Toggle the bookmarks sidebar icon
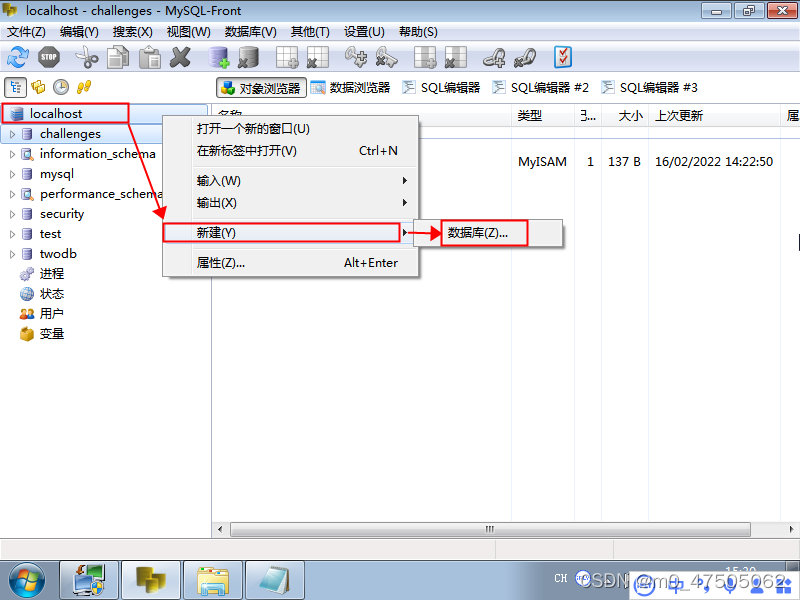Image resolution: width=800 pixels, height=600 pixels. (x=38, y=87)
